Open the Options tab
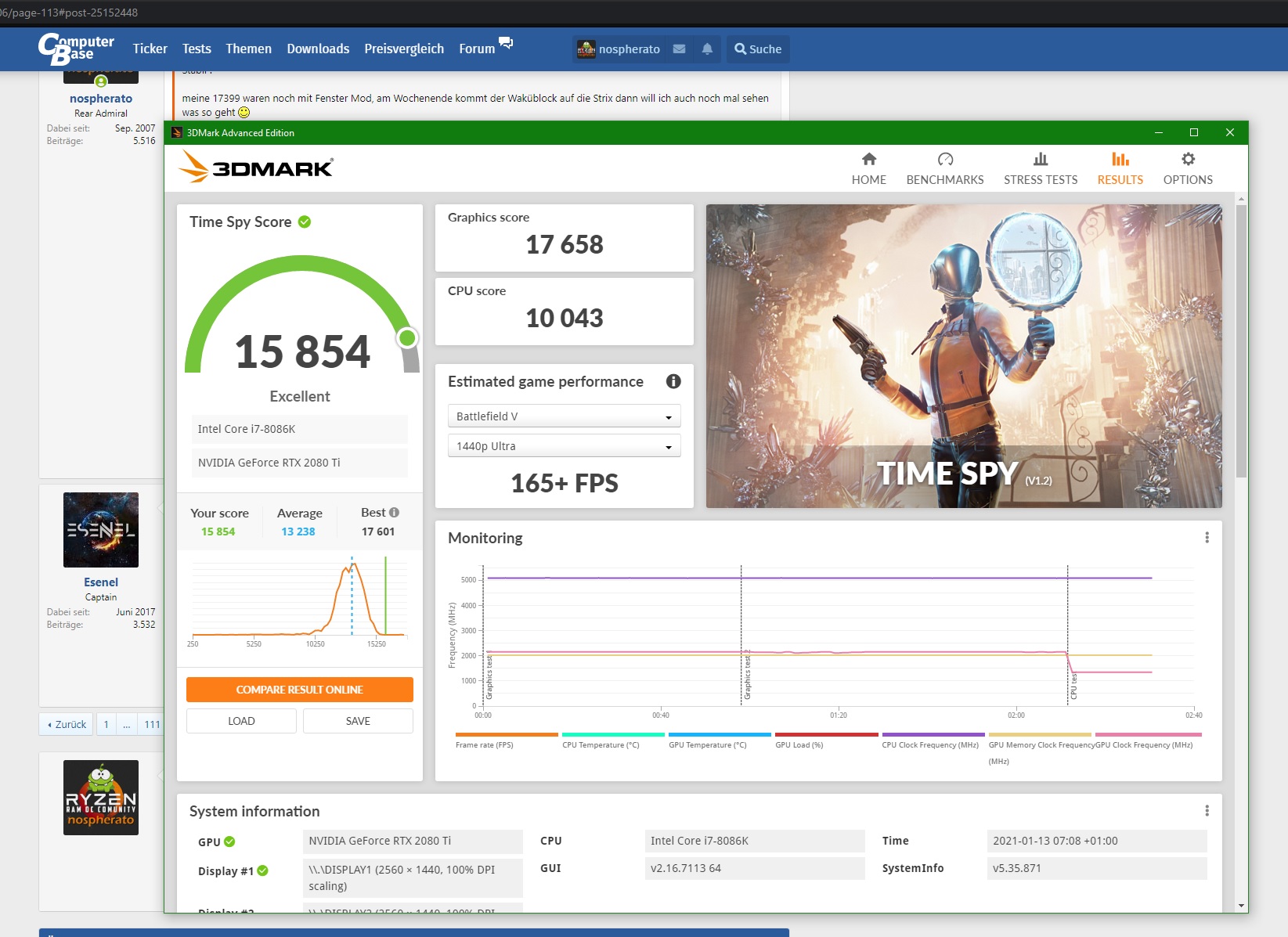The width and height of the screenshot is (1288, 937). 1188,168
